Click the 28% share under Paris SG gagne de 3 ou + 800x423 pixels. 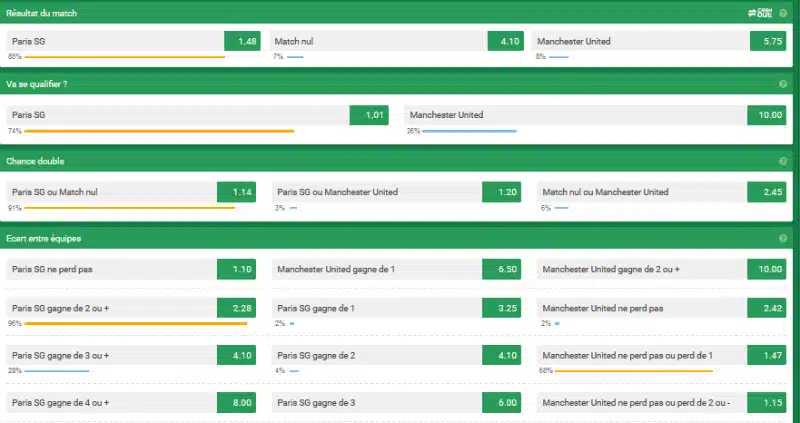click(15, 370)
